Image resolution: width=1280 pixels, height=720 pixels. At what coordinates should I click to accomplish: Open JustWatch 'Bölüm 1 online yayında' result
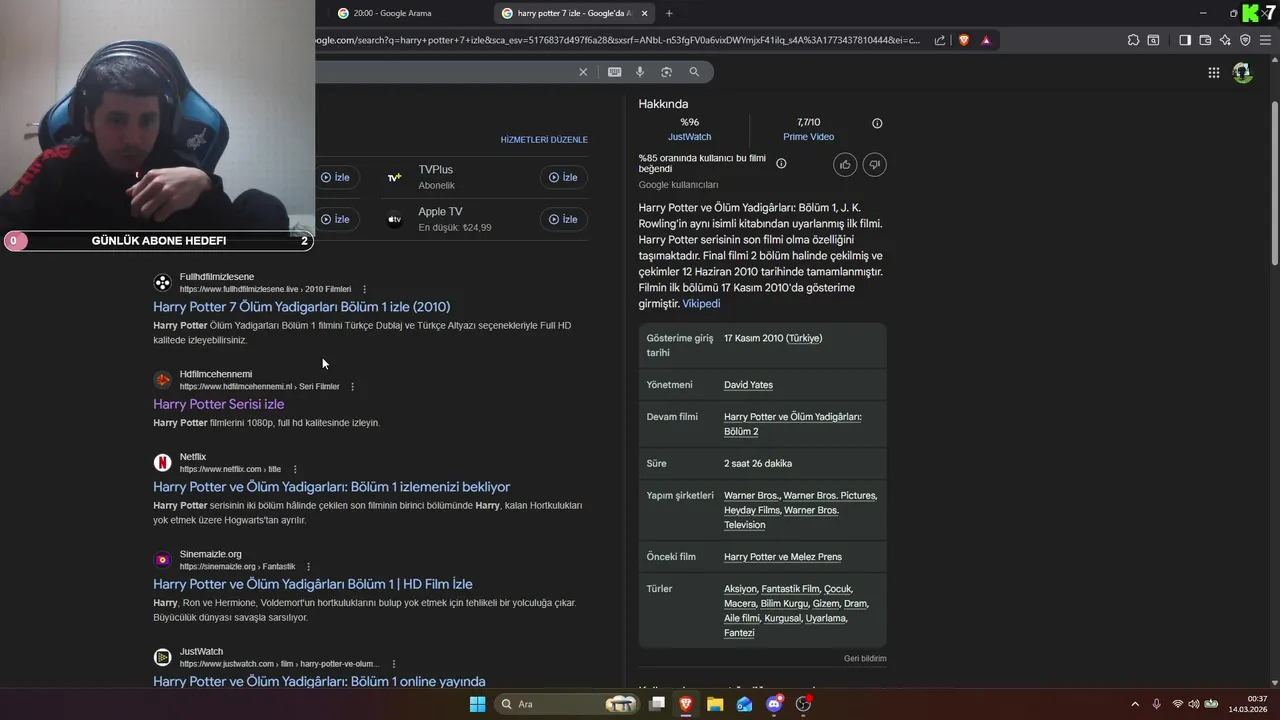click(x=318, y=681)
